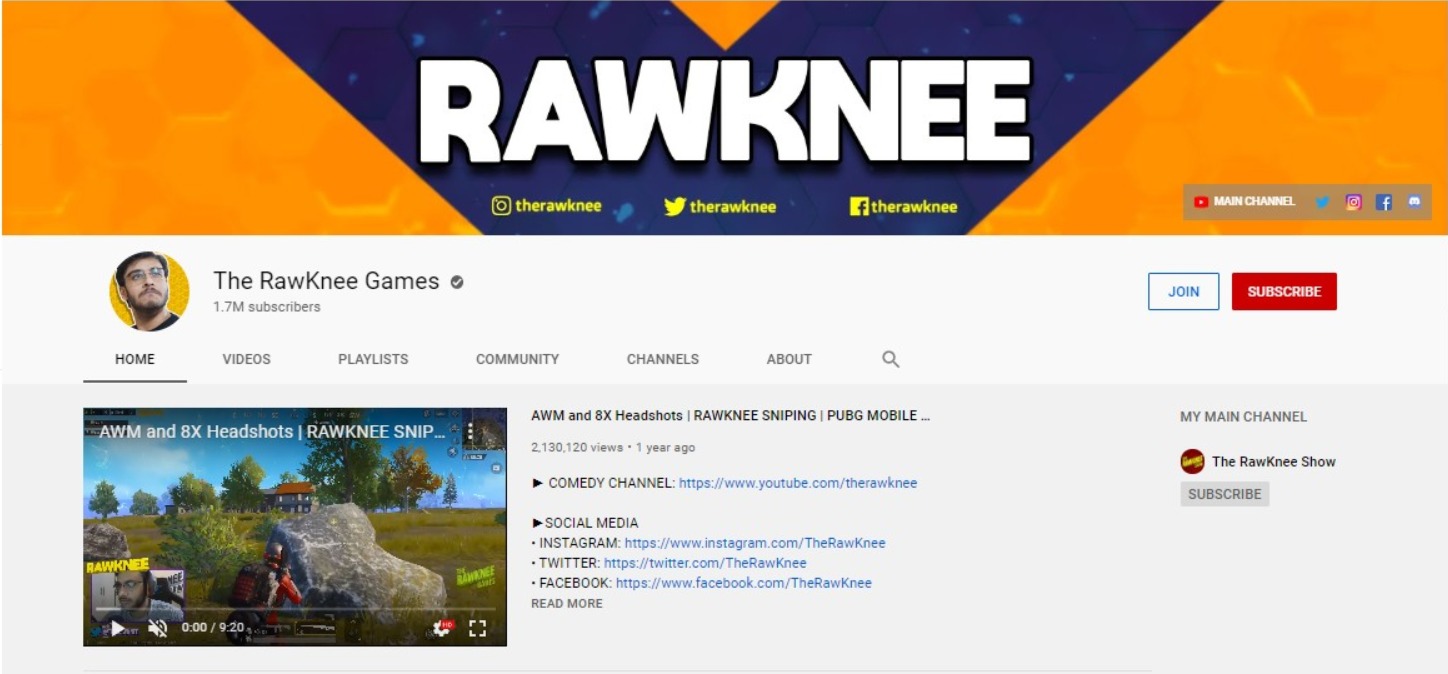The width and height of the screenshot is (1448, 674).
Task: Open the Instagram TheRawKnee link in description
Action: click(755, 543)
